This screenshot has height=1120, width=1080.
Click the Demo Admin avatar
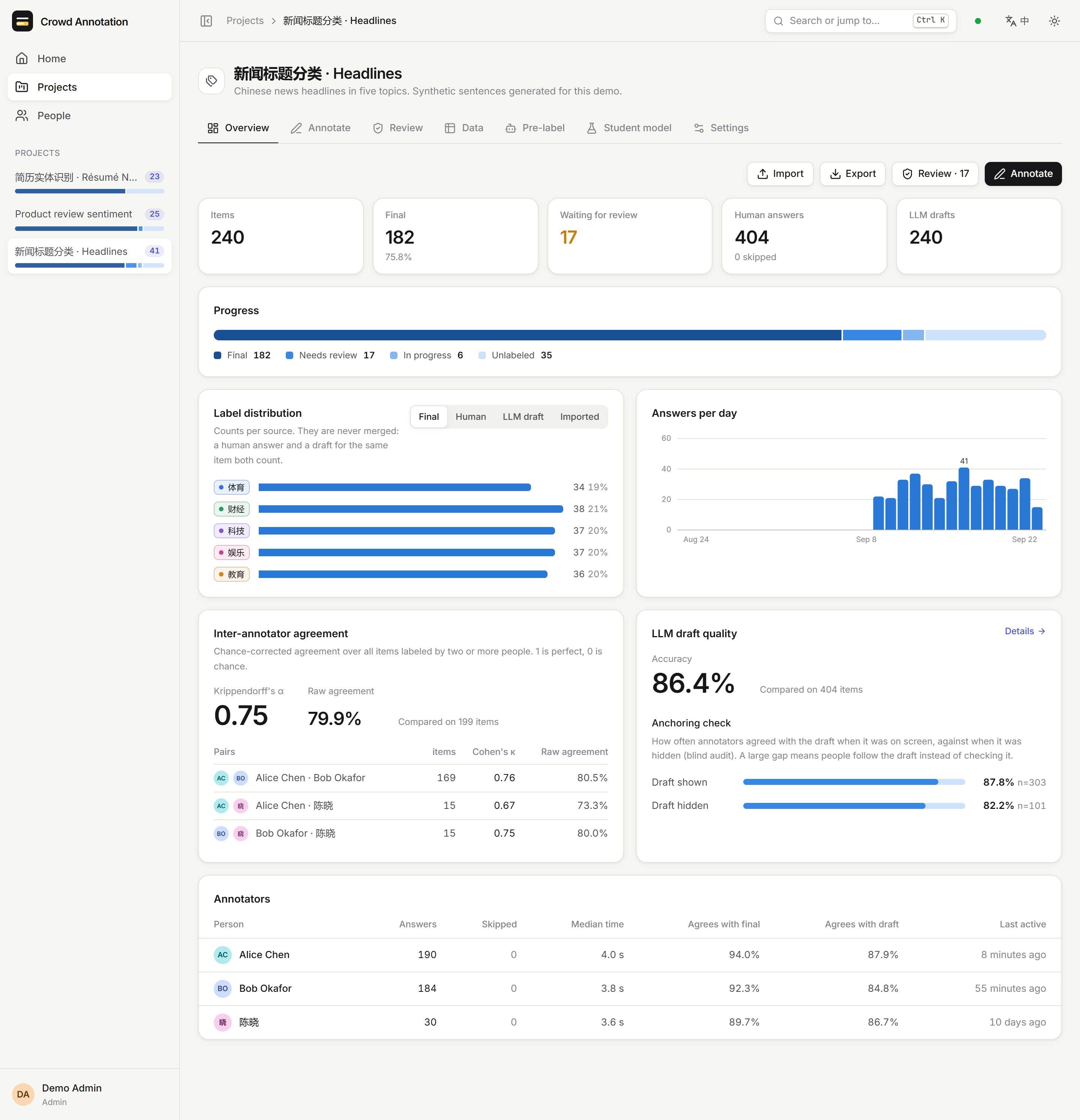pos(23,1094)
